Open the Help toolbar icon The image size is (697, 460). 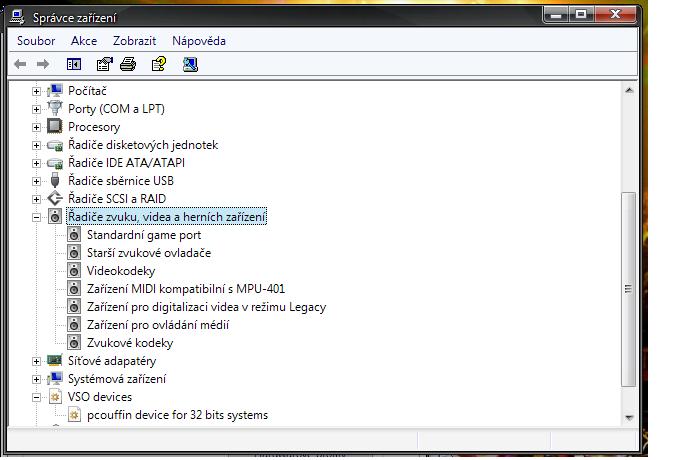(159, 64)
